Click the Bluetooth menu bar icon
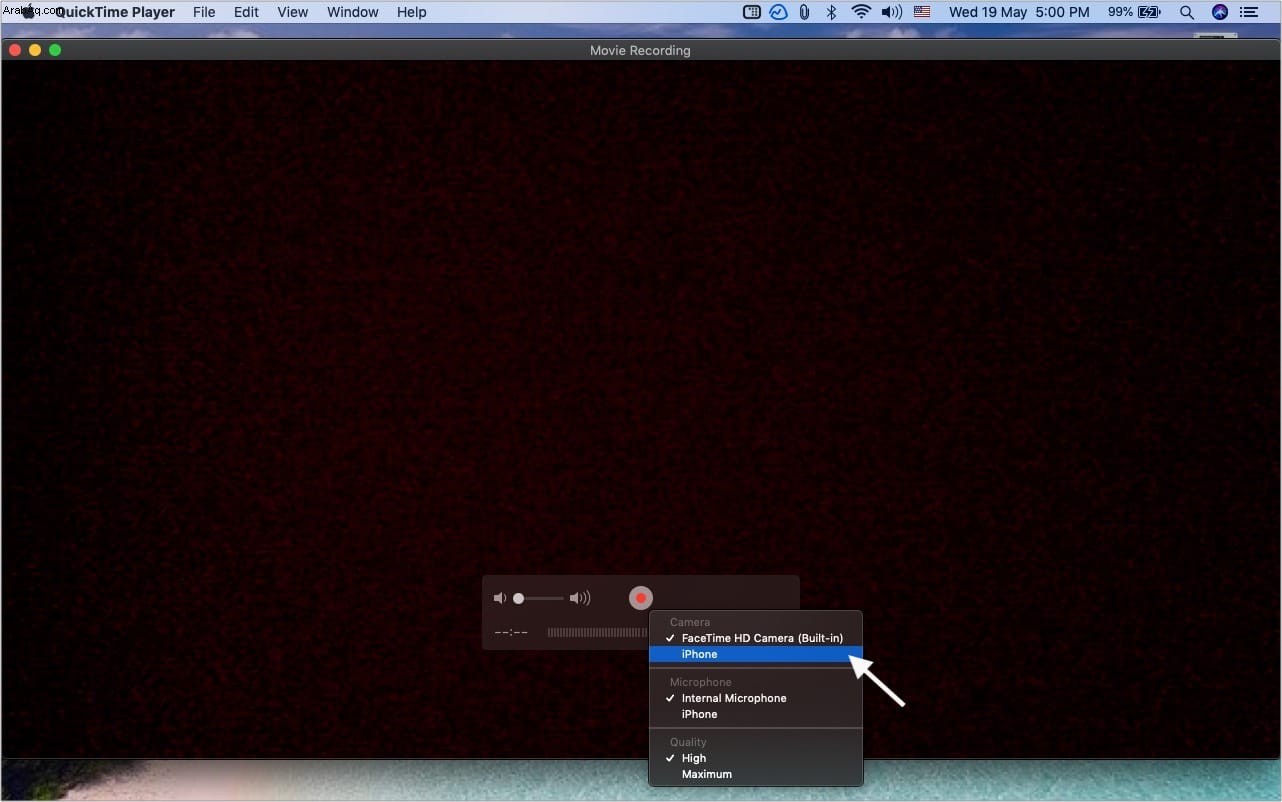 pos(831,12)
